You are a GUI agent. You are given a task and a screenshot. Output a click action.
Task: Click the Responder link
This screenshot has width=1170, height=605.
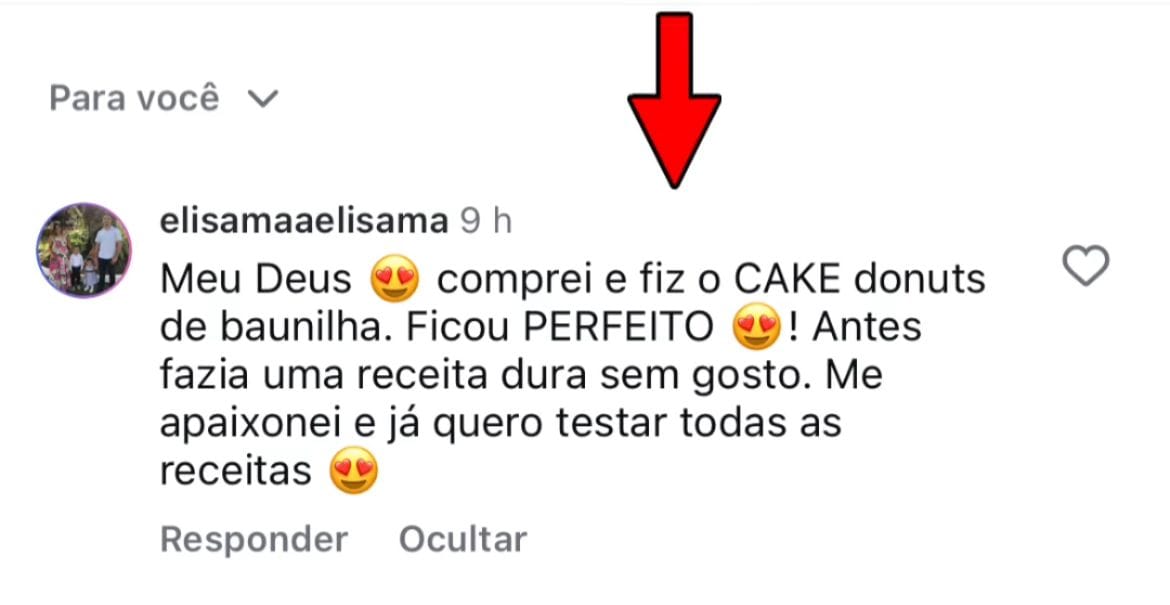tap(254, 539)
